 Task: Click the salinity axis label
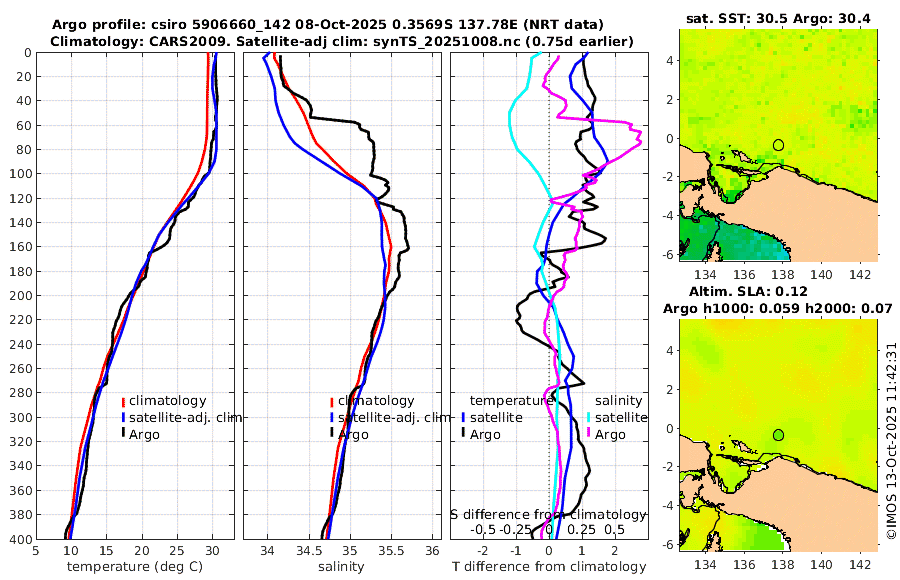coord(341,567)
